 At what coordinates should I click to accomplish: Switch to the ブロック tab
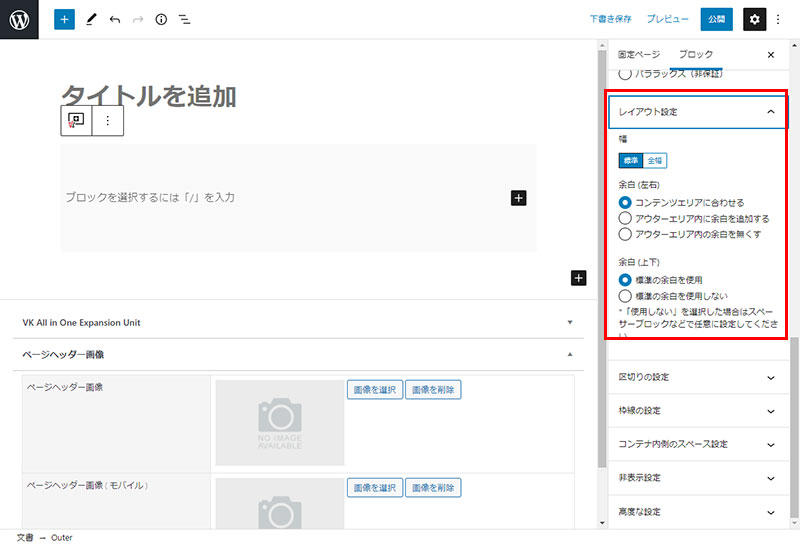point(695,54)
